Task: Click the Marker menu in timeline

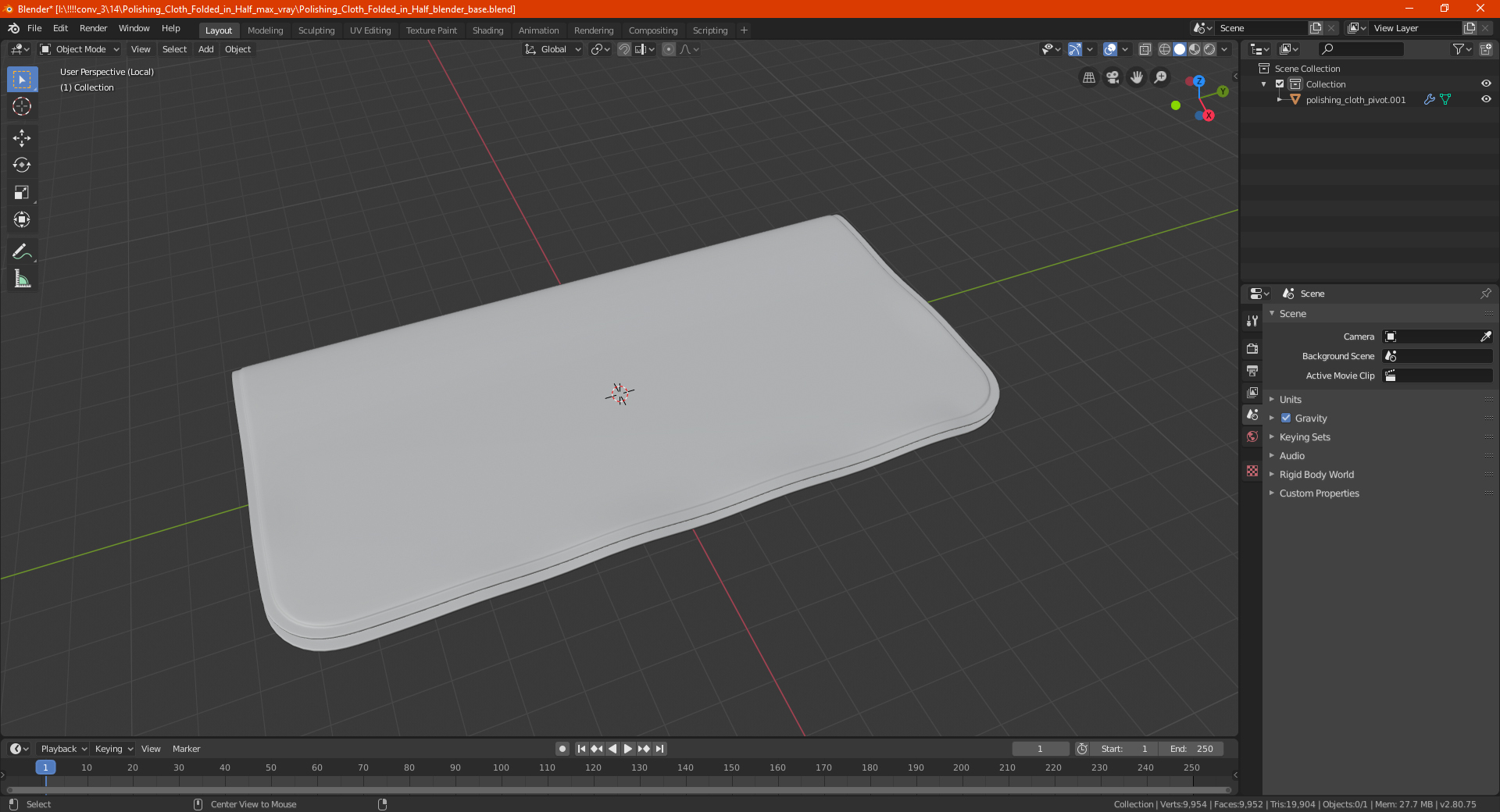Action: click(x=186, y=749)
